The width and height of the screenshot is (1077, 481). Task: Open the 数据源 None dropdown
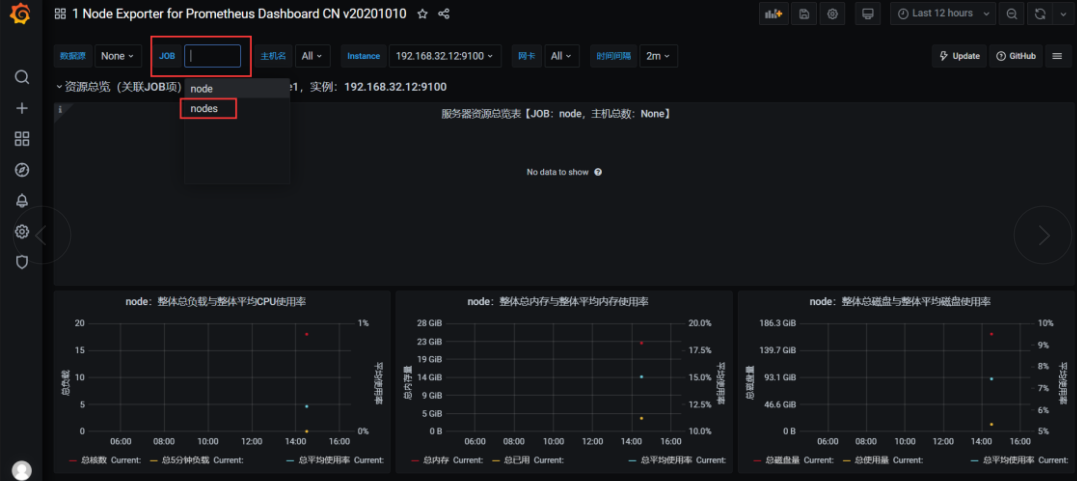[117, 56]
